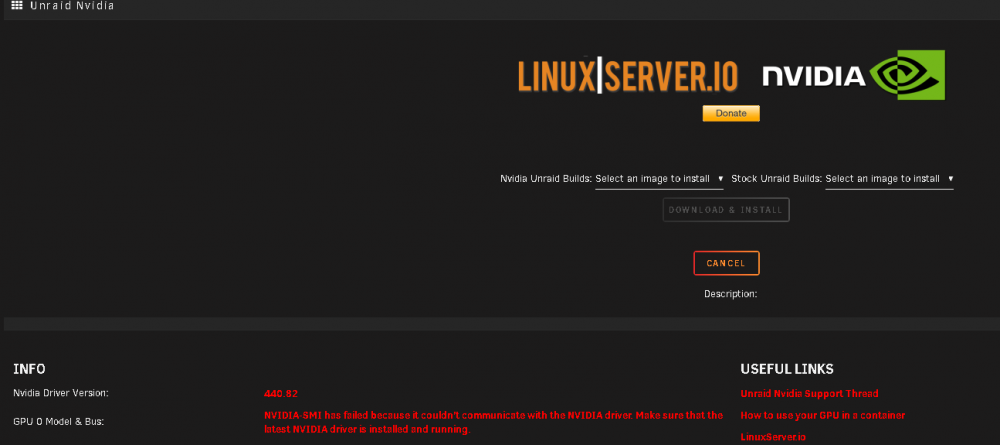Open the Nvidia Unraid Builds dropdown

tap(659, 179)
